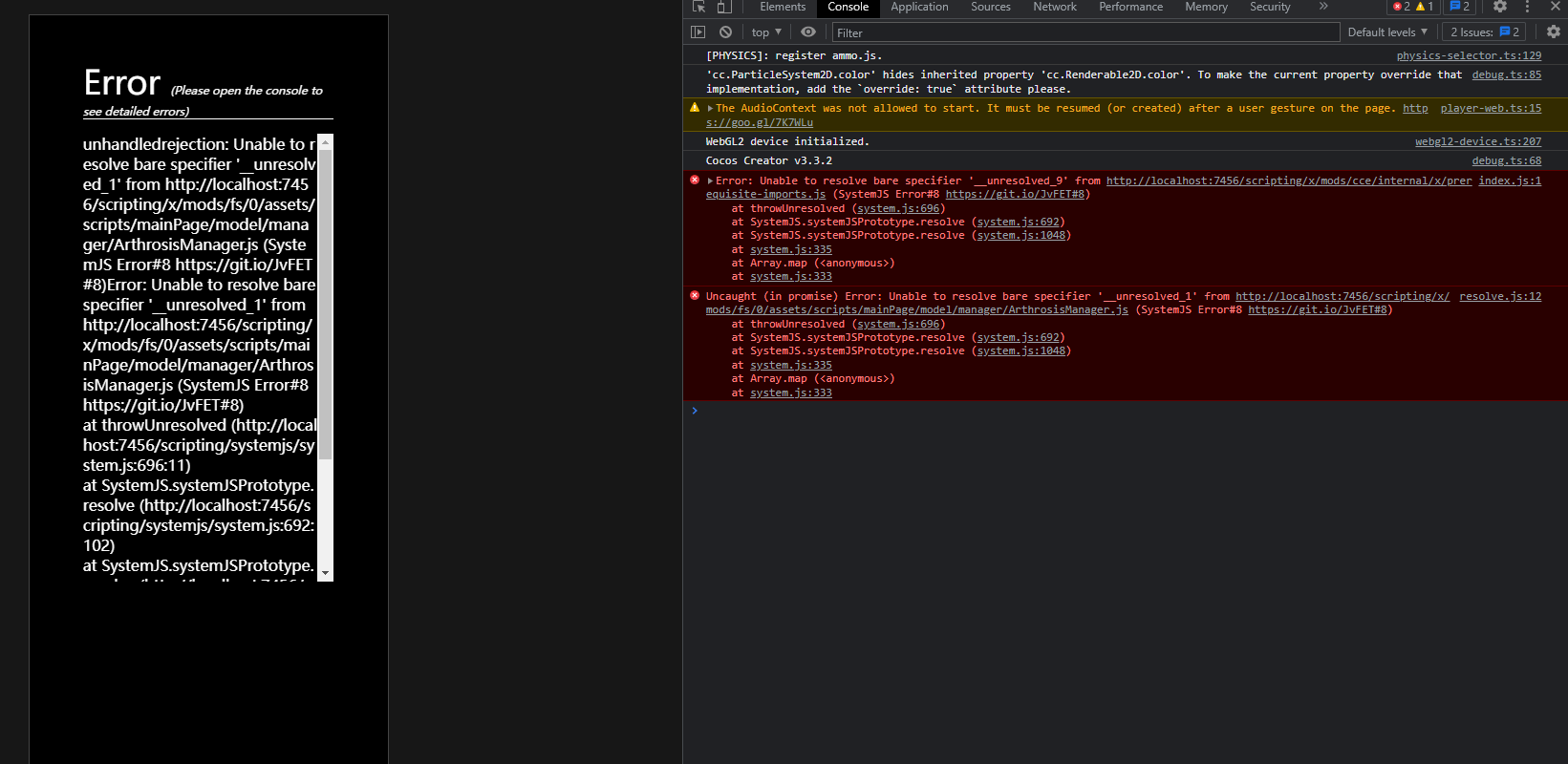Expand the '__unresolved_9' error message
Viewport: 1568px width, 764px height.
pyautogui.click(x=710, y=180)
